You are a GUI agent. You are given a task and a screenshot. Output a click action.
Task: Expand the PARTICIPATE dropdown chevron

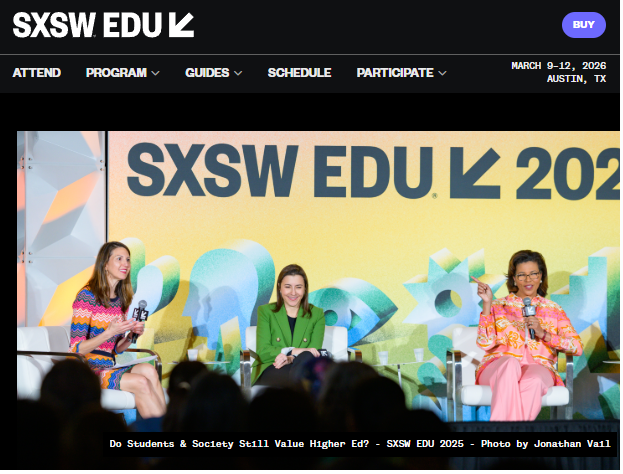tap(442, 73)
